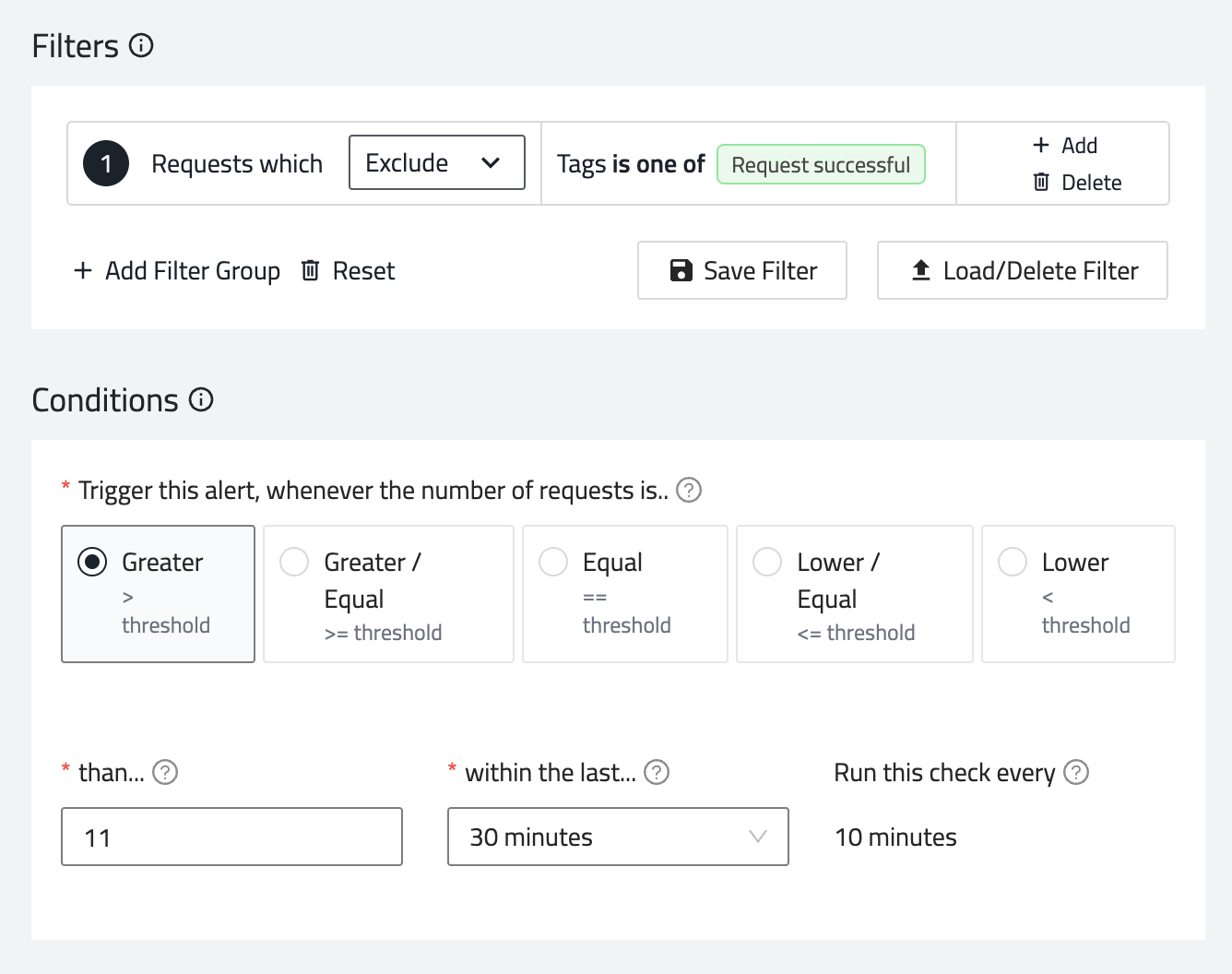Open the Exclude dropdown
This screenshot has height=974, width=1232.
click(436, 163)
